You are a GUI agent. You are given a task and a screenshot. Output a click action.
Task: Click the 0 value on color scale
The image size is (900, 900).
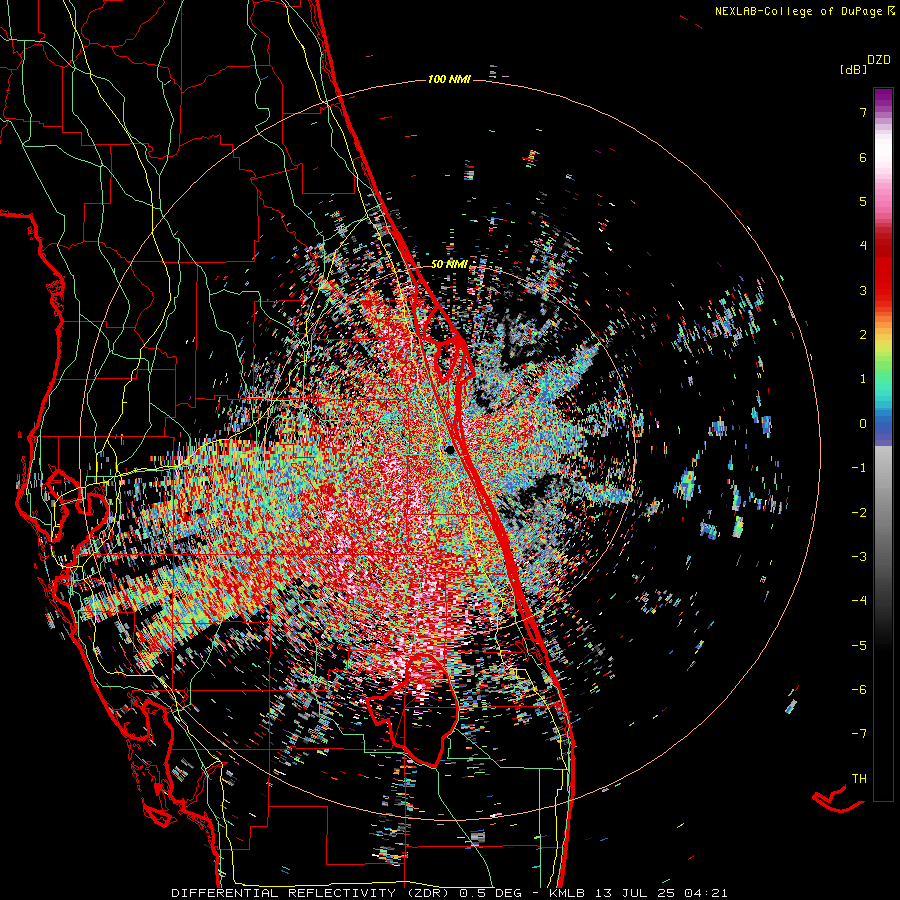click(x=863, y=424)
